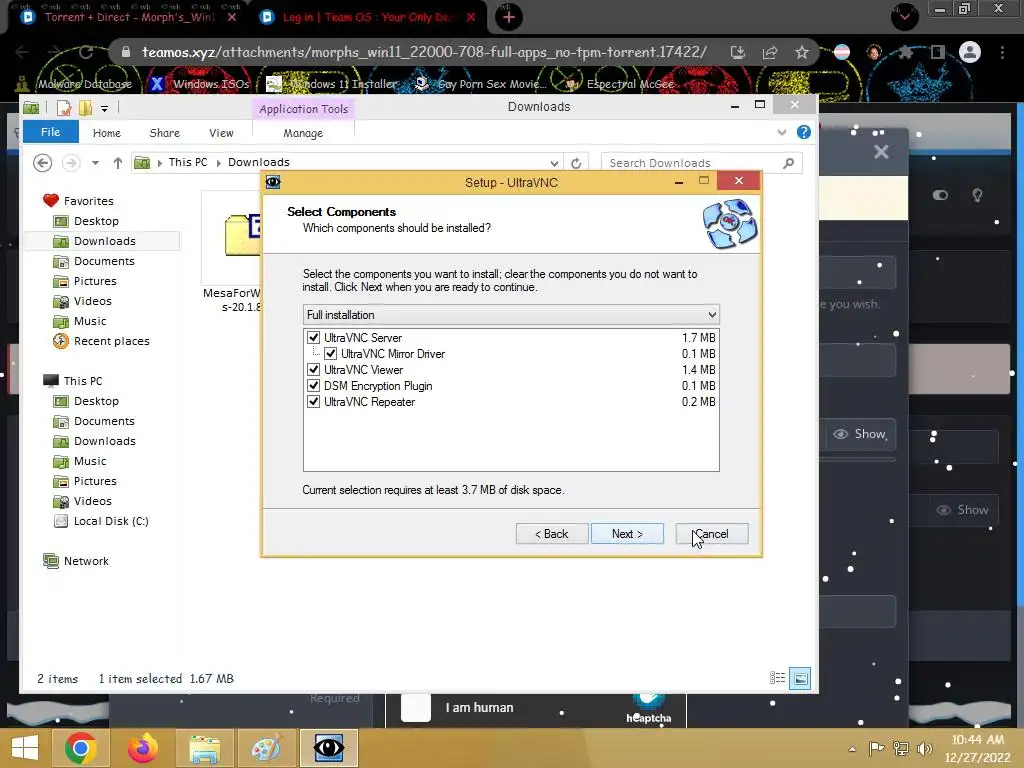Cancel the UltraVNC setup
This screenshot has height=768, width=1024.
click(712, 534)
